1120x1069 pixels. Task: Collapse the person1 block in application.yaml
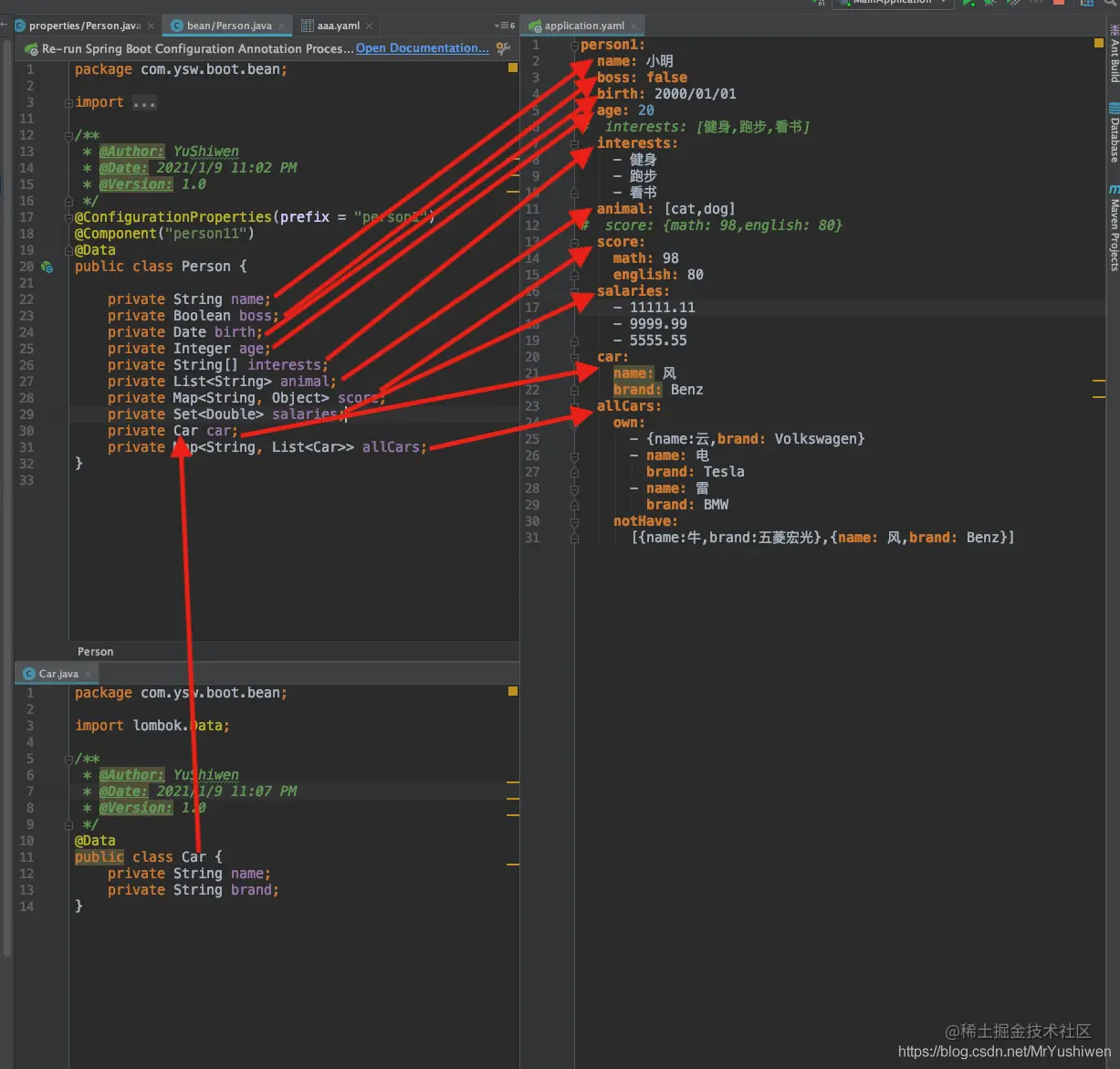point(574,45)
